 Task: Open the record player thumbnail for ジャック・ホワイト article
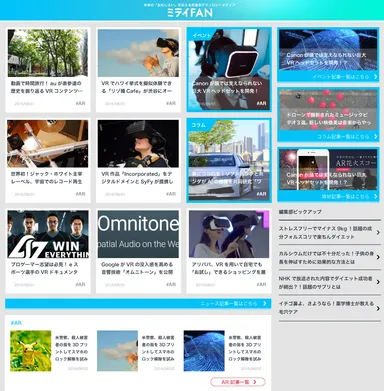pos(48,144)
